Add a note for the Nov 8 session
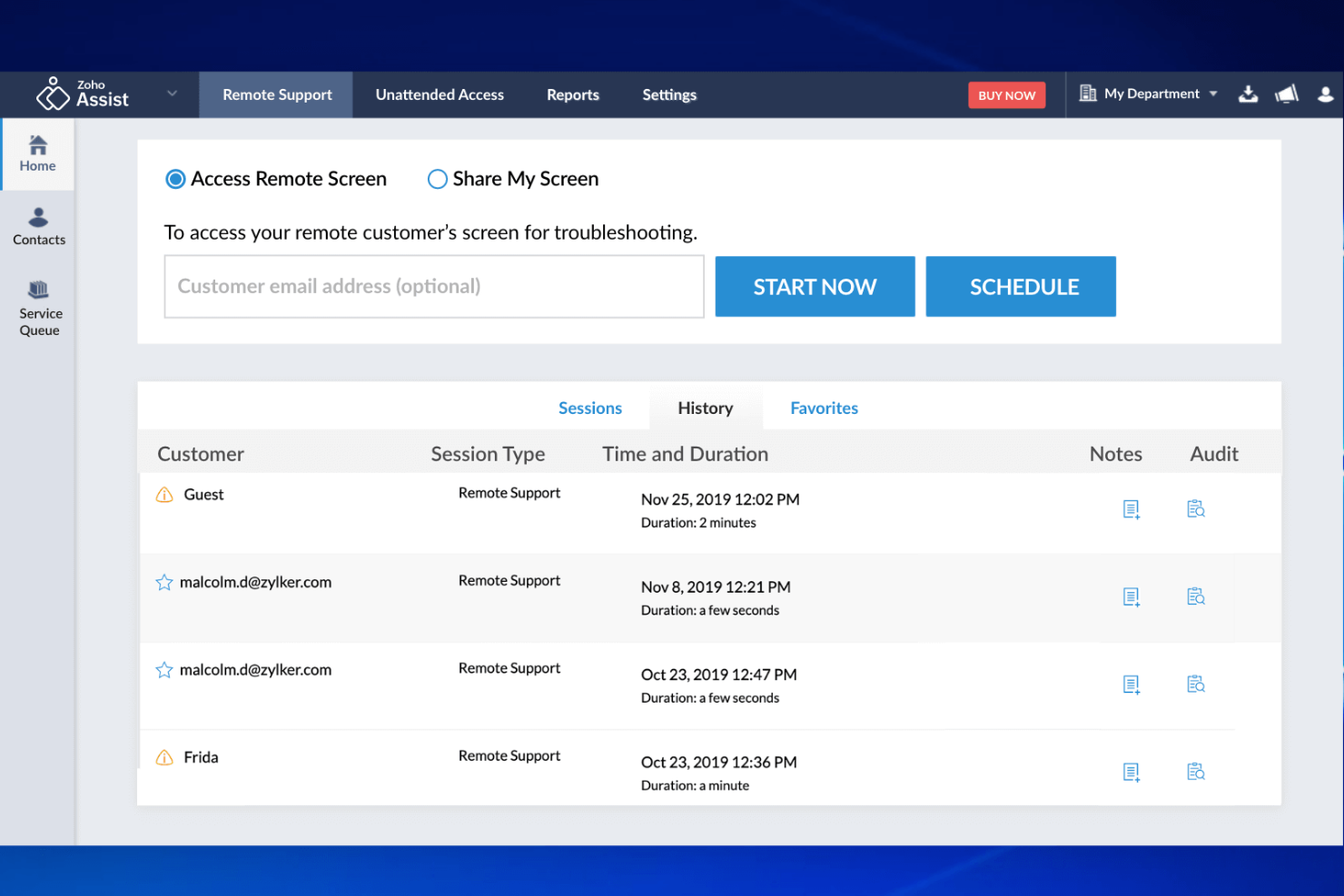Screen dimensions: 1344x896 [x=1132, y=596]
